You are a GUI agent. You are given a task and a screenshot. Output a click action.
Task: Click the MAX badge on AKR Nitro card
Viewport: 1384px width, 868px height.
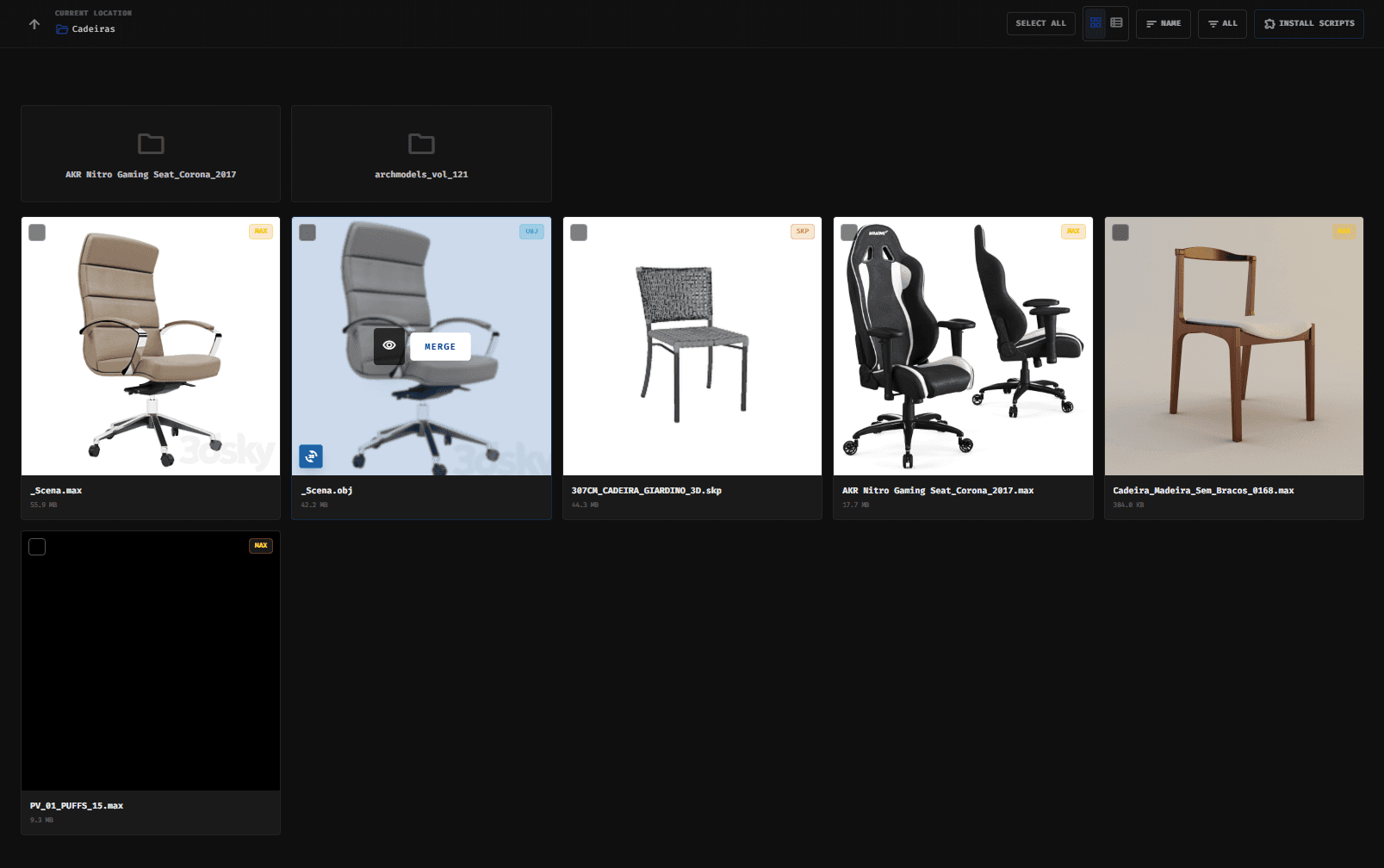(1073, 231)
